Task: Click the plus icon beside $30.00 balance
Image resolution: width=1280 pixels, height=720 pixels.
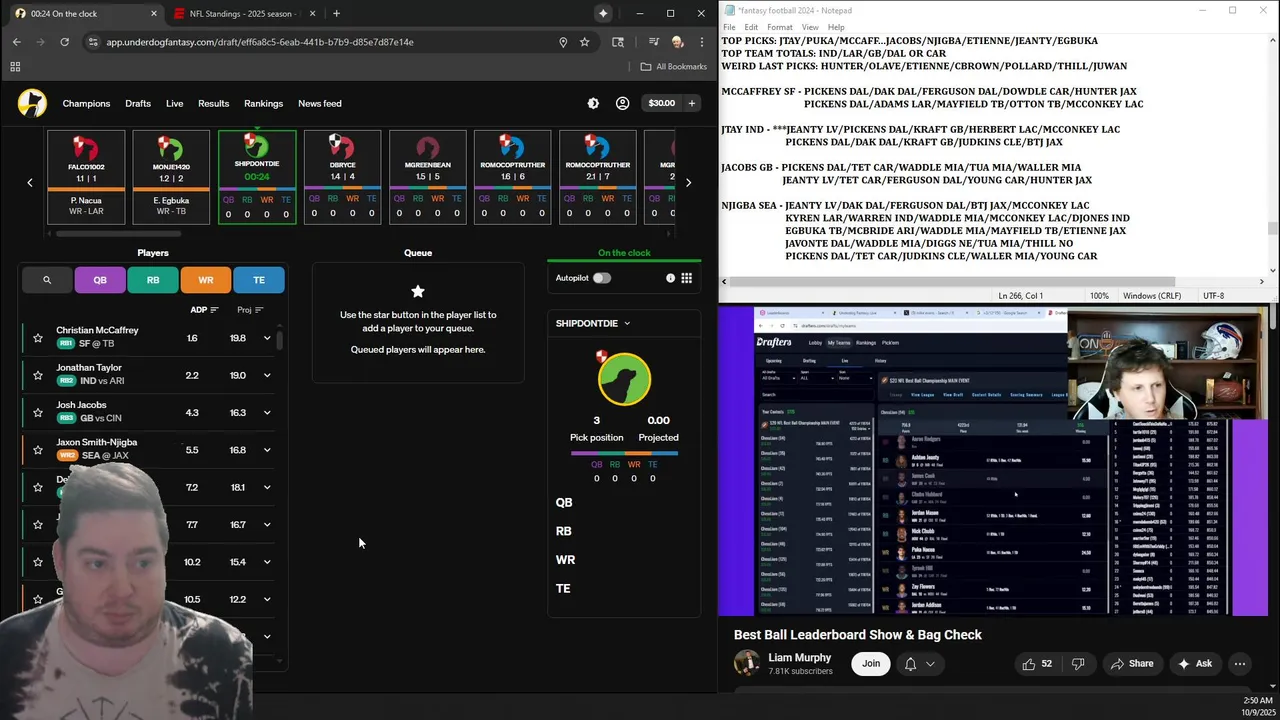Action: pos(692,103)
